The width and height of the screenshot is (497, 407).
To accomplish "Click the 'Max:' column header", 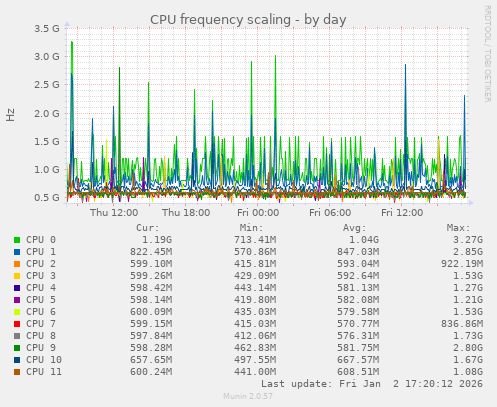I will [x=458, y=228].
